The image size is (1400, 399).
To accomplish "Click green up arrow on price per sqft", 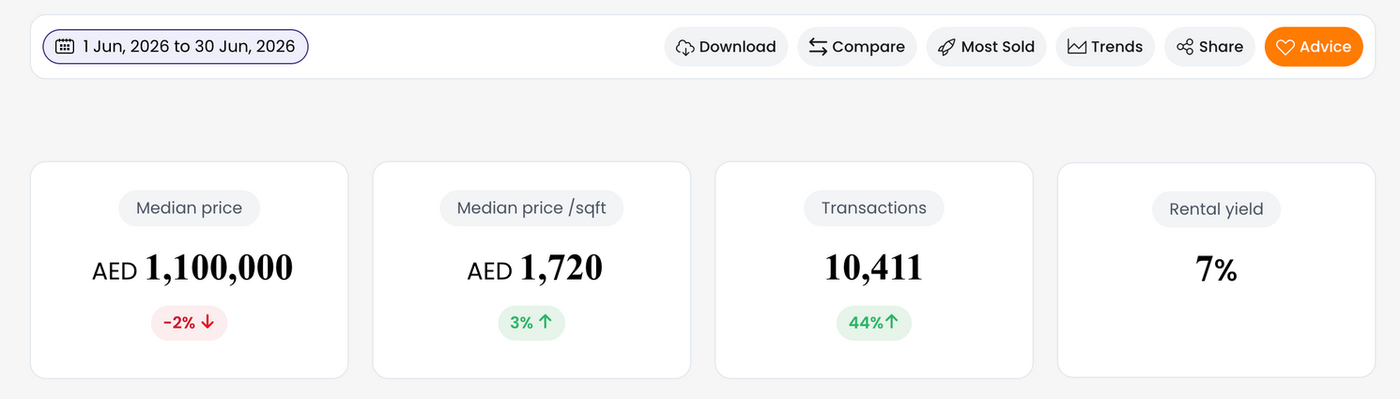I will [545, 323].
